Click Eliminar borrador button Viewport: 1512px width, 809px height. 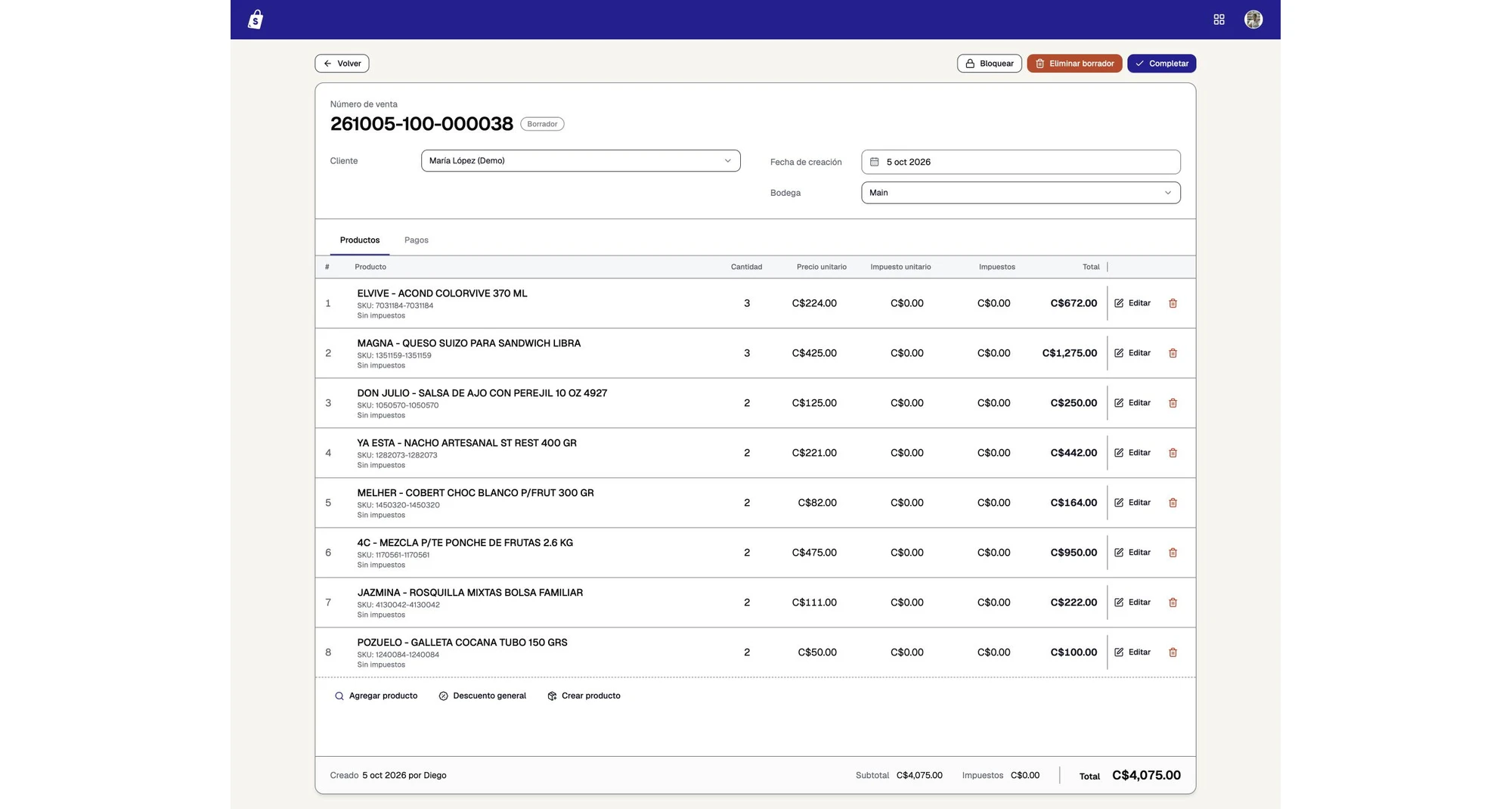[x=1074, y=64]
